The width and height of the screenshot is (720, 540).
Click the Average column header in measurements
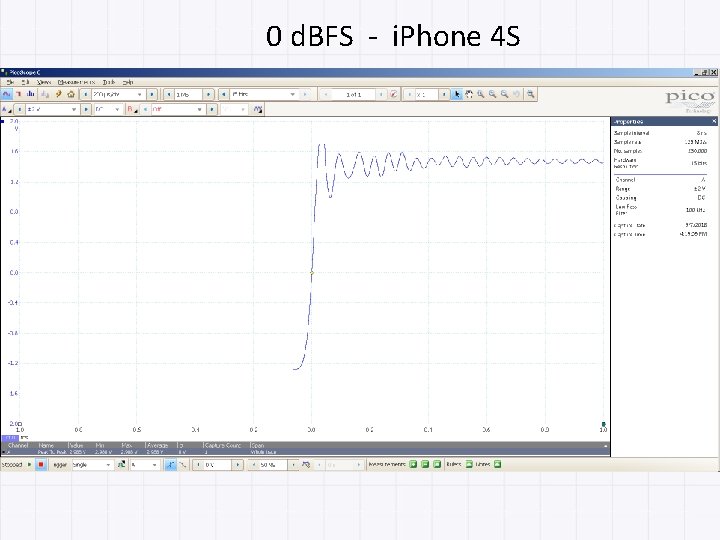[x=158, y=445]
